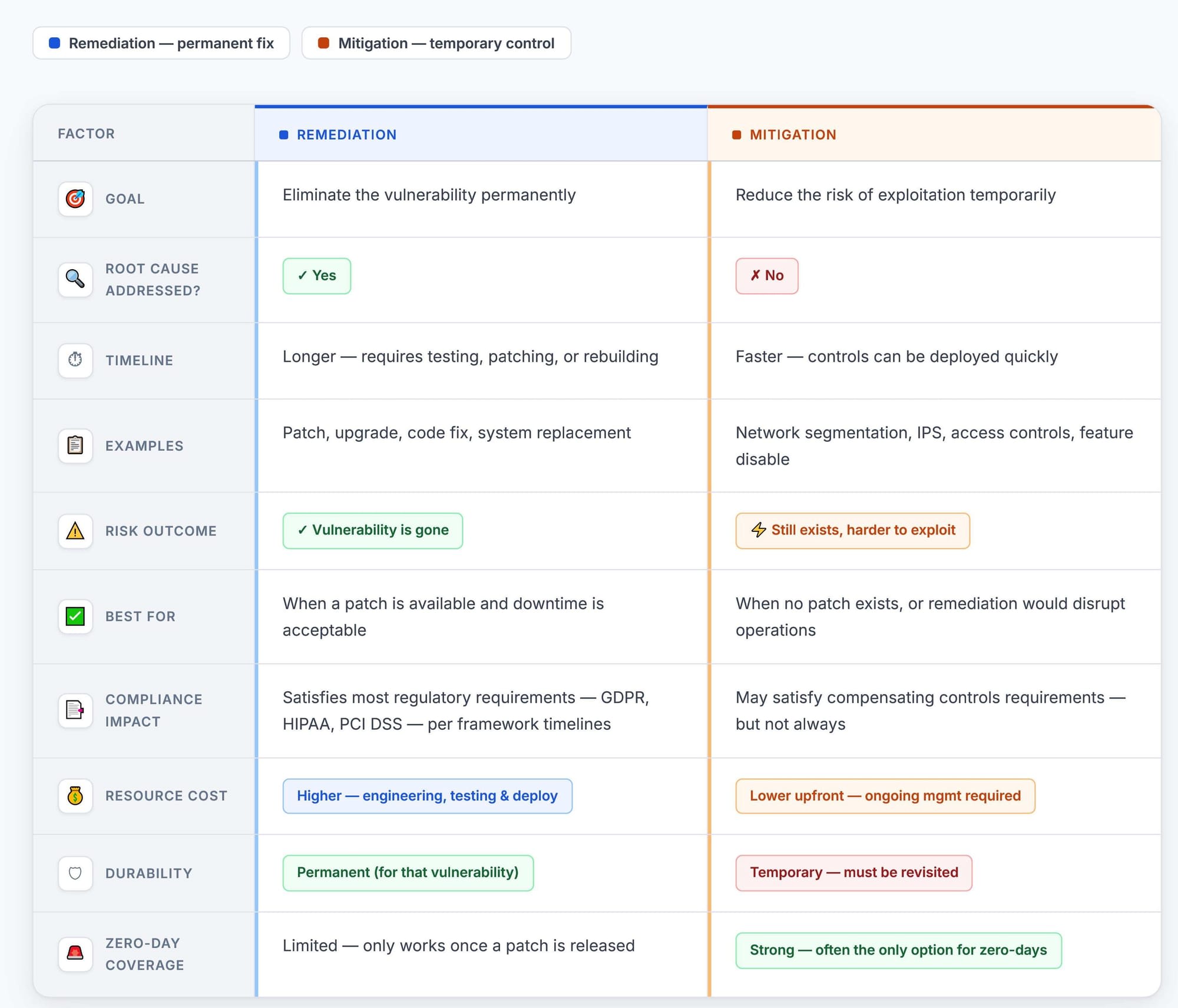This screenshot has width=1178, height=1008.
Task: Click the Risk Outcome warning triangle icon
Action: coord(75,531)
